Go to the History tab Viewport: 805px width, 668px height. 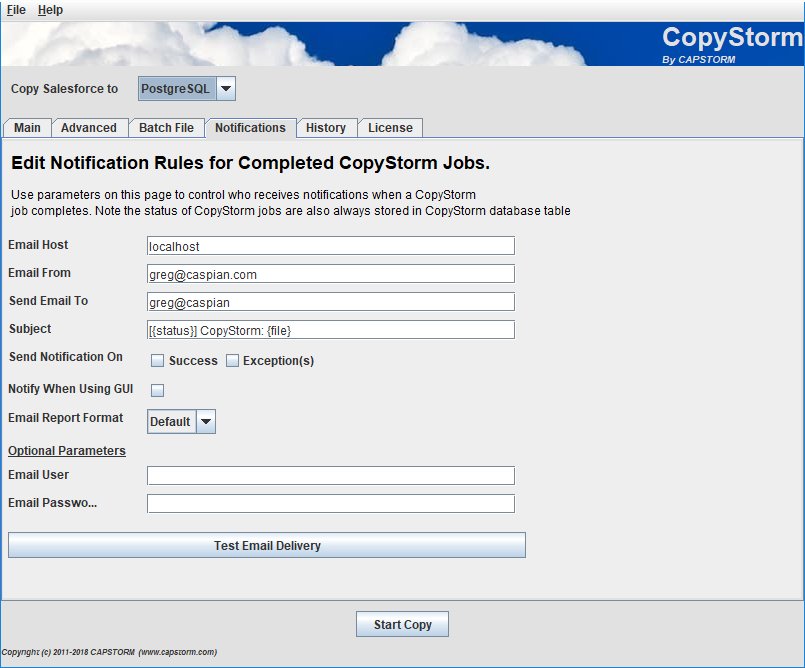[326, 128]
